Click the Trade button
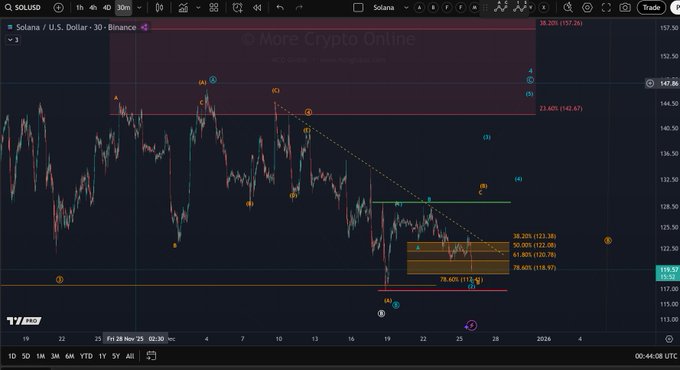This screenshot has height=370, width=680. point(651,7)
